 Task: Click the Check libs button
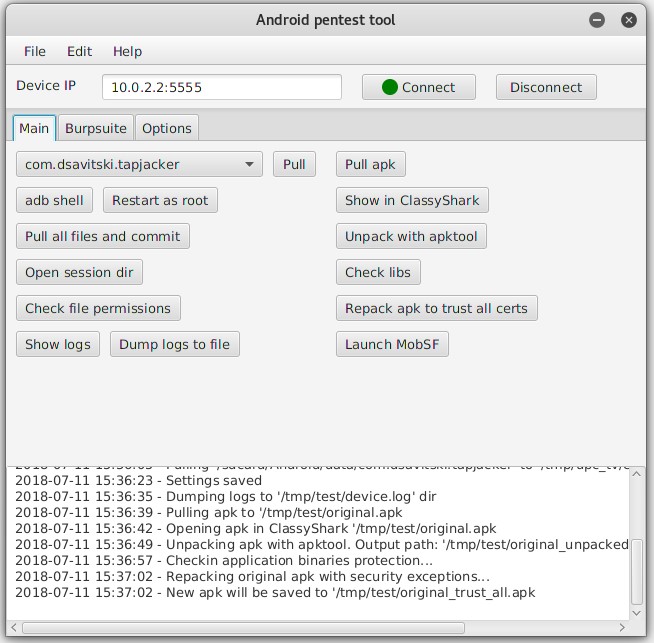(378, 272)
